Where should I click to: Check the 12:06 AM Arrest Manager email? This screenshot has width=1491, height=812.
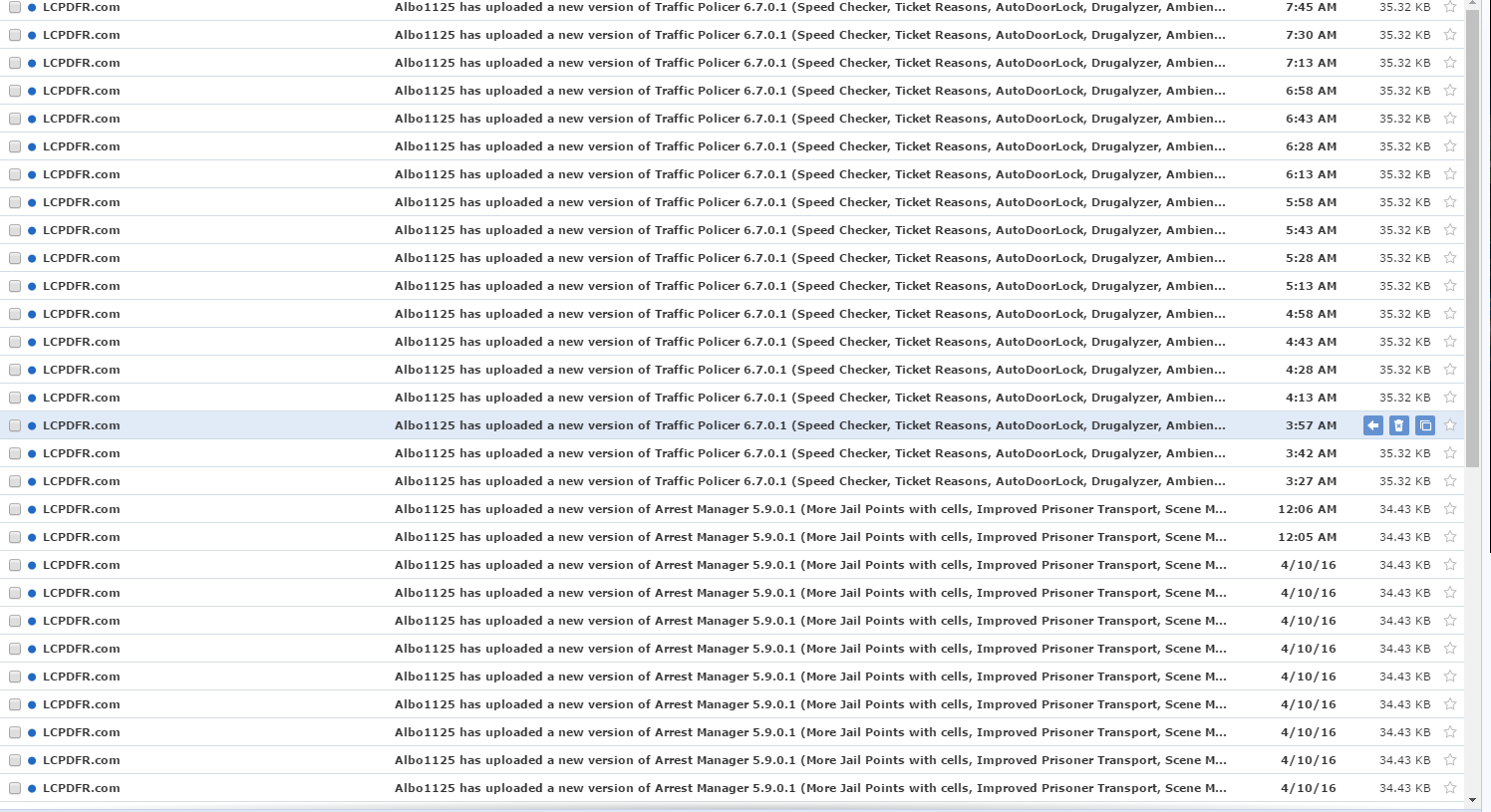click(15, 509)
